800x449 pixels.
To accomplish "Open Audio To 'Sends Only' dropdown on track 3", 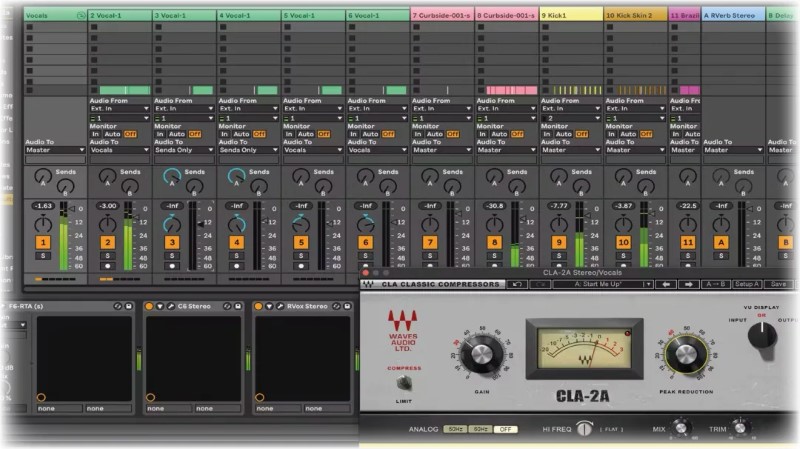I will (184, 150).
